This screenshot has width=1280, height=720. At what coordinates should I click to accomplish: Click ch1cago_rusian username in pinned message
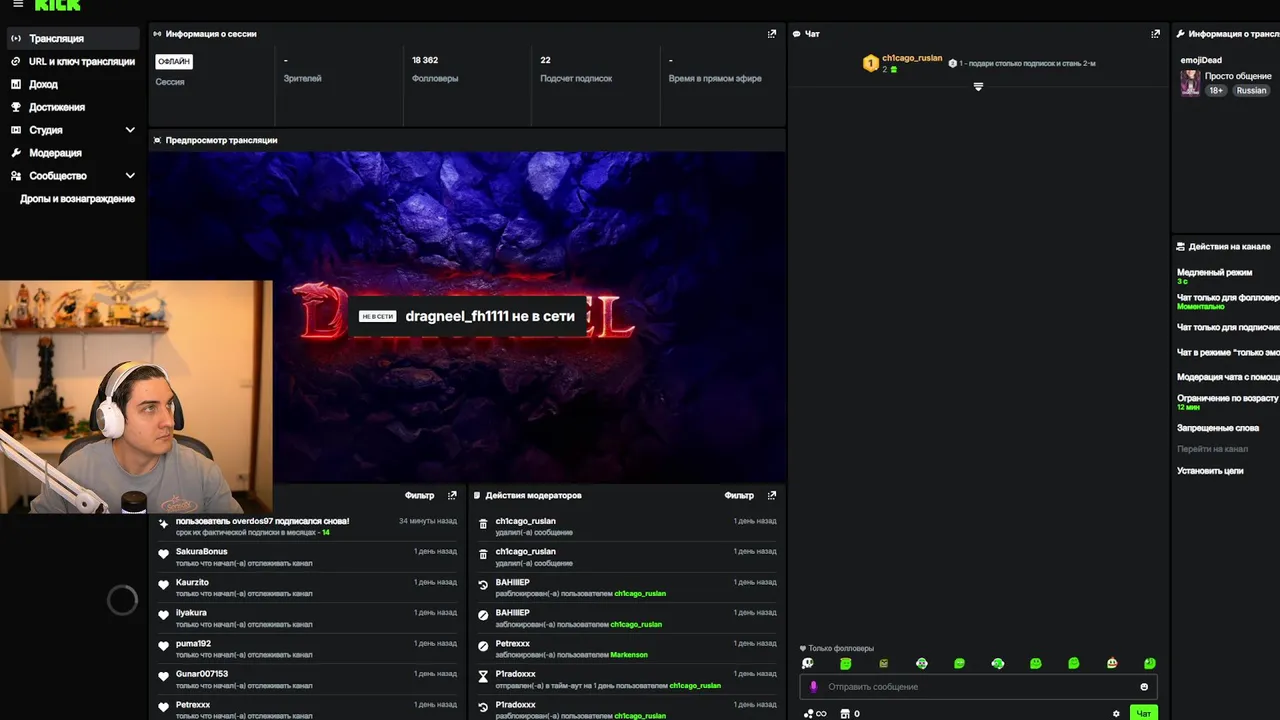[912, 58]
